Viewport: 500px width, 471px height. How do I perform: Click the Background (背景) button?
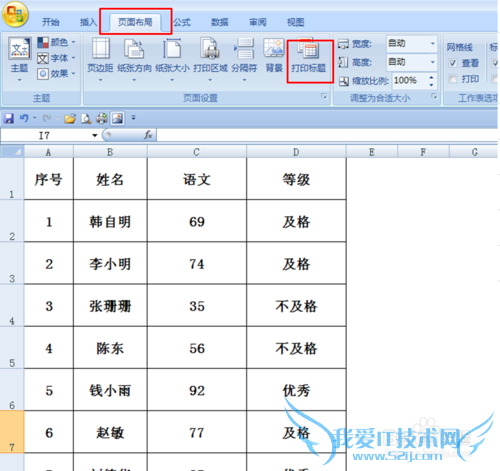[x=274, y=55]
